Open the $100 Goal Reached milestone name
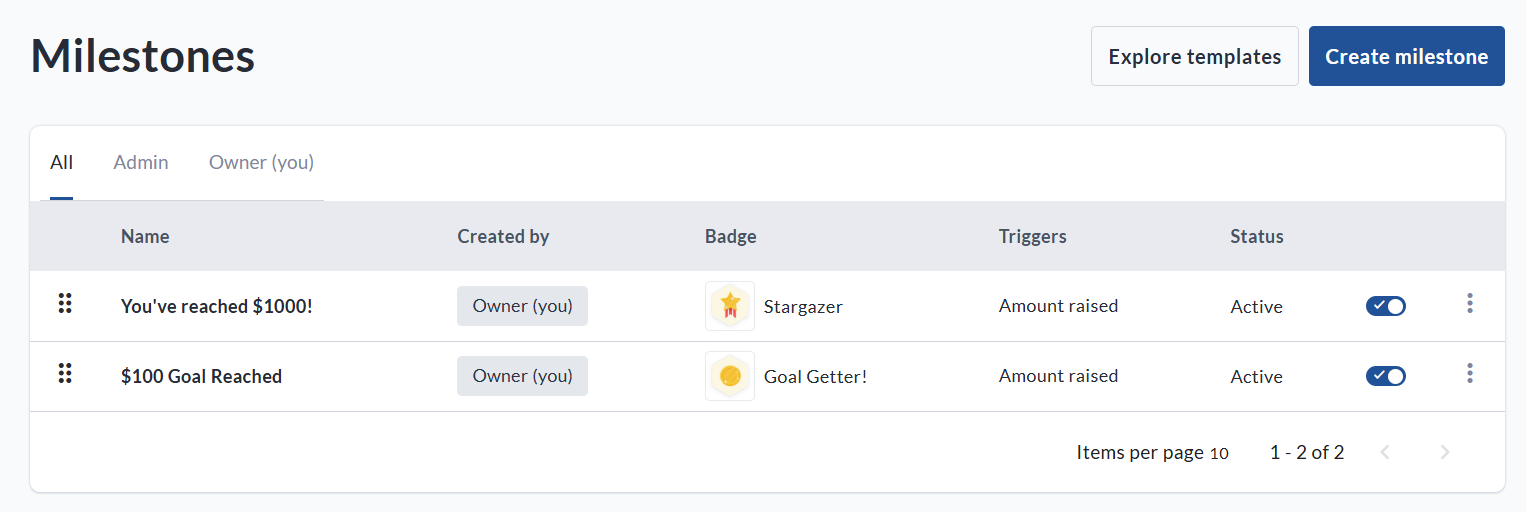The image size is (1526, 512). (201, 376)
